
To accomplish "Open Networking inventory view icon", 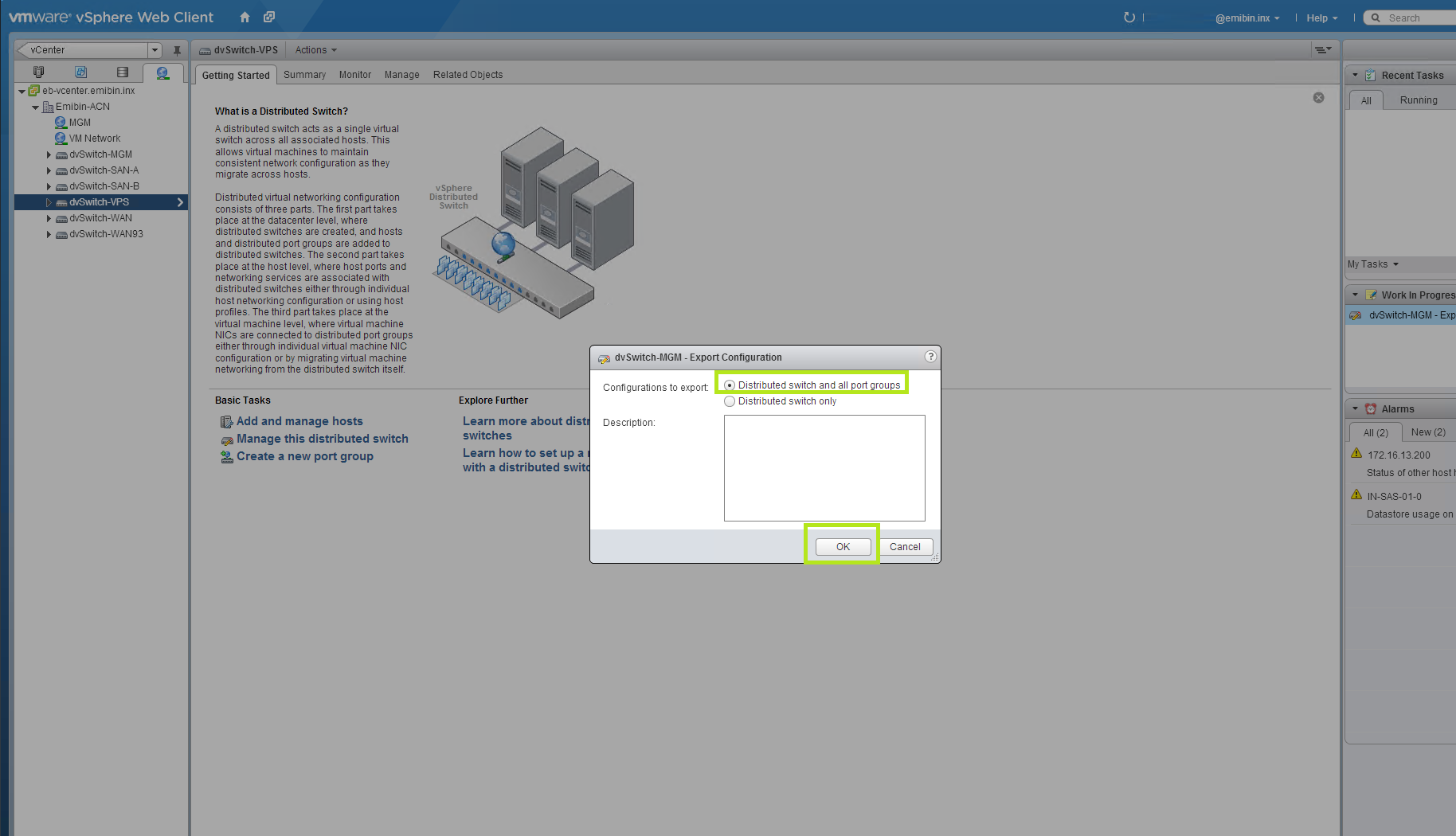I will [x=162, y=72].
